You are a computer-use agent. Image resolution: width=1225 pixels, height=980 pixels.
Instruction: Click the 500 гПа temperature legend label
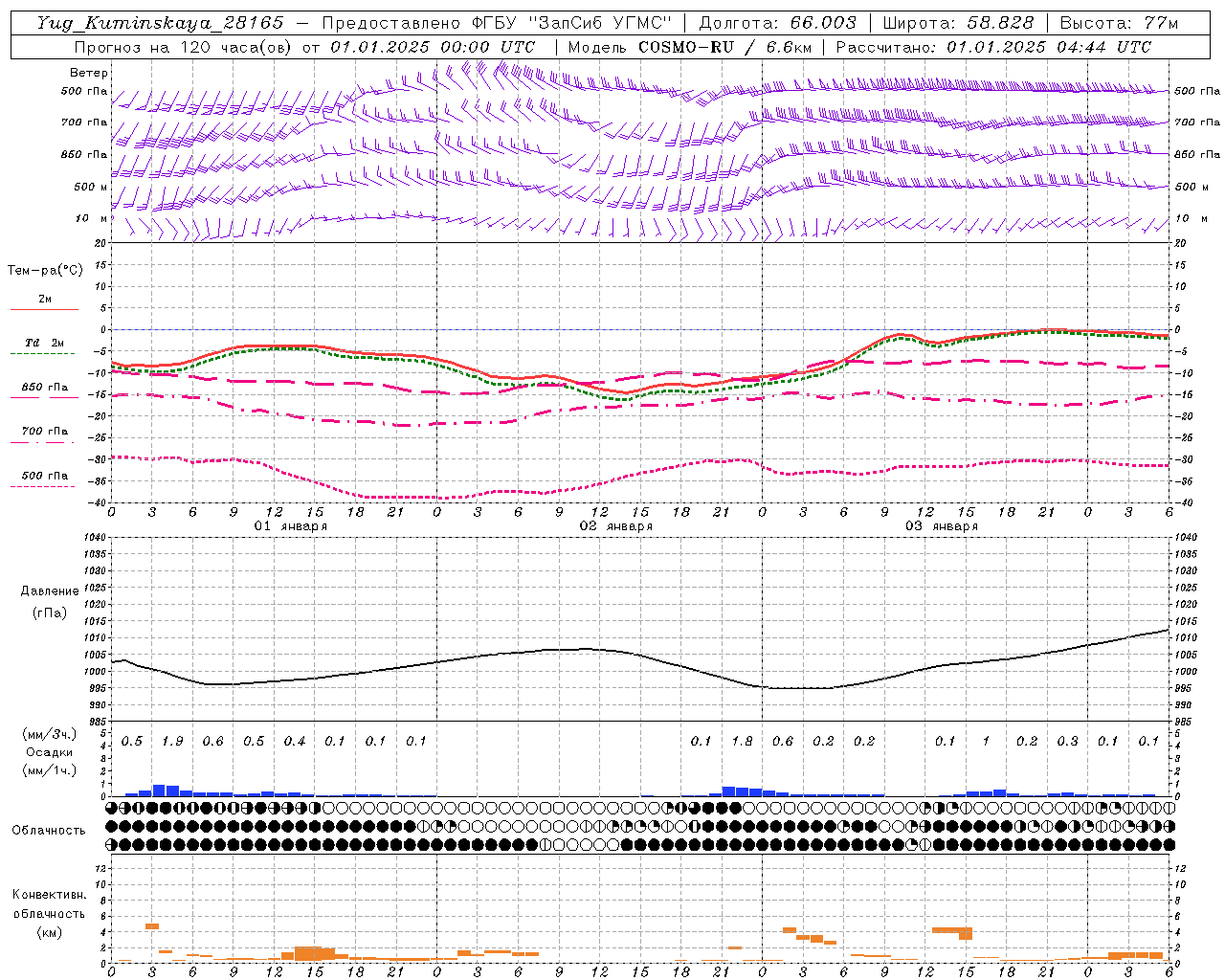(x=45, y=476)
